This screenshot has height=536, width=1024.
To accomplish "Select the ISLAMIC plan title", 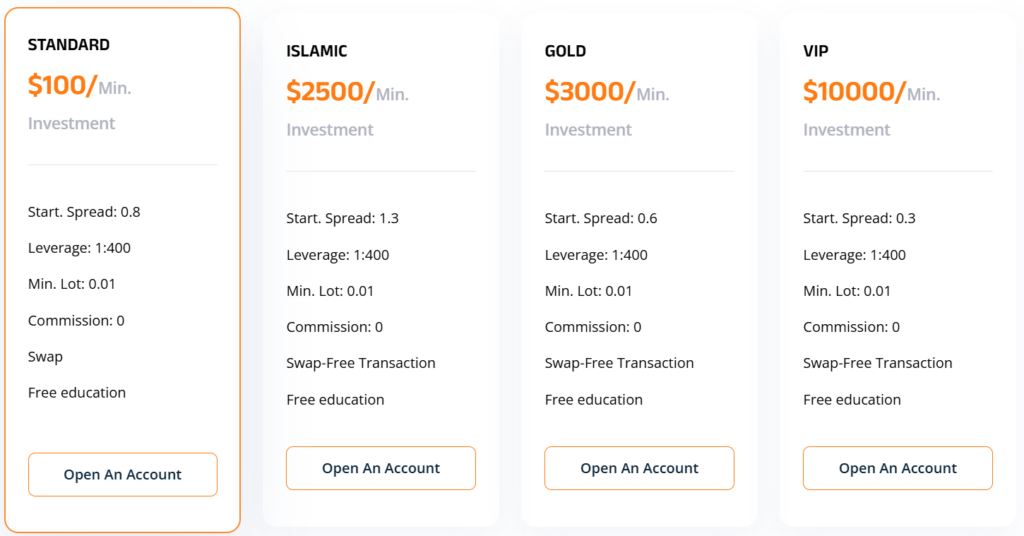I will [x=317, y=51].
